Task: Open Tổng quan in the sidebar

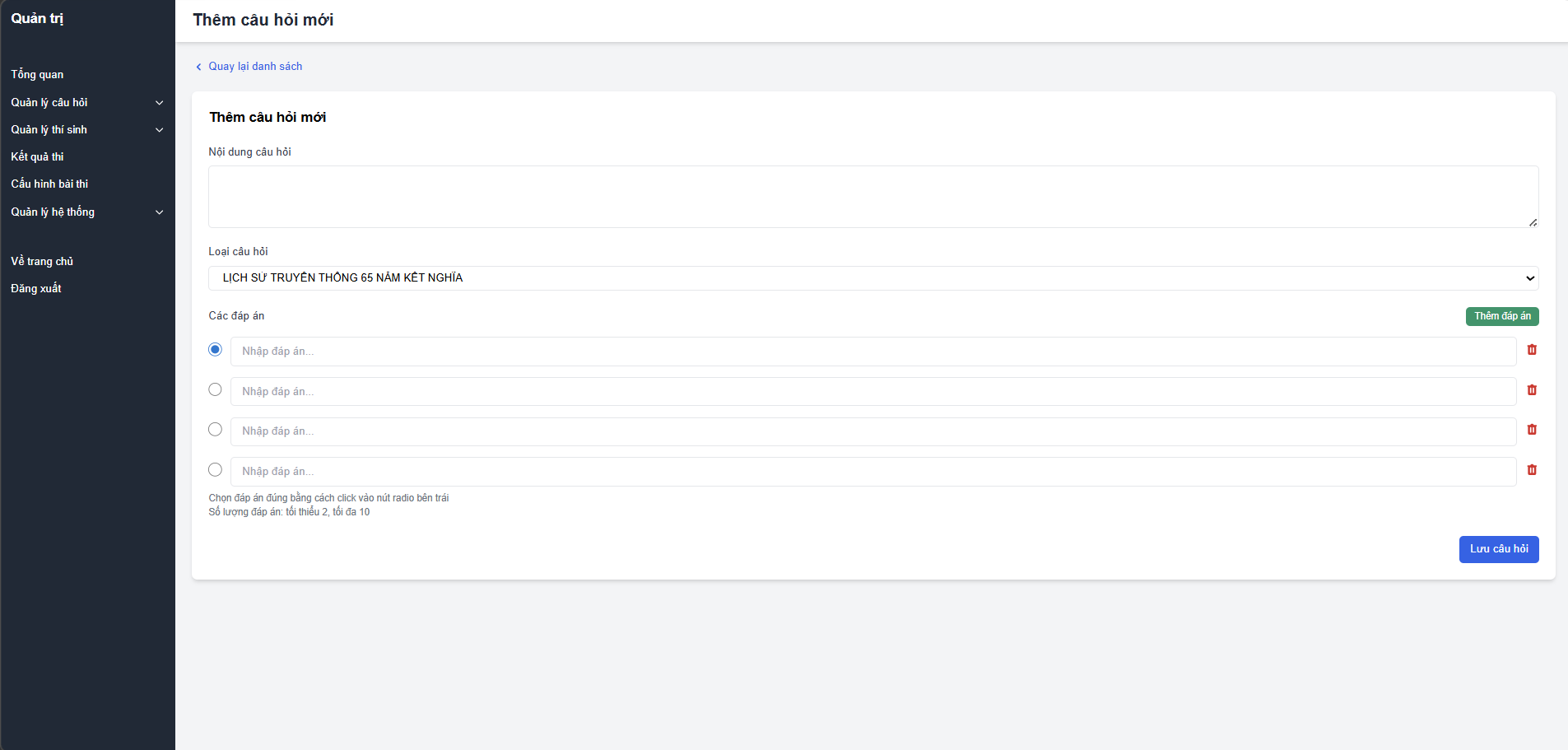Action: (37, 75)
